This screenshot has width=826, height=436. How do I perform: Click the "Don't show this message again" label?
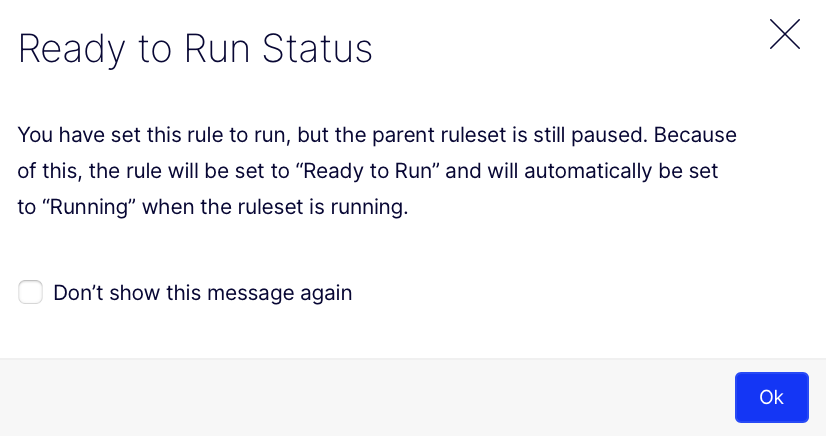coord(202,293)
